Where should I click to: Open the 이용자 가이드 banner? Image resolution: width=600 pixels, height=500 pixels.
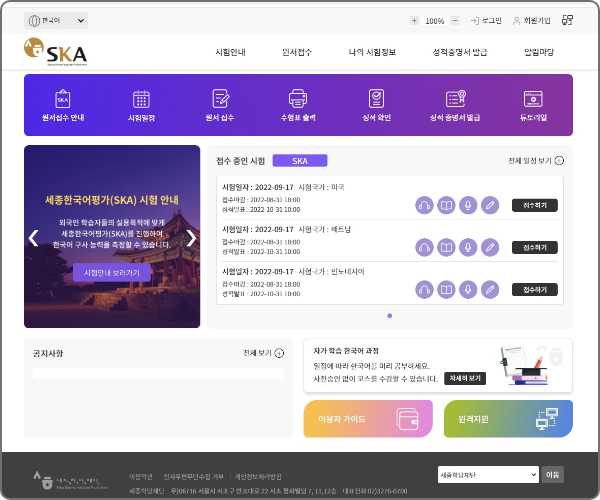(368, 419)
